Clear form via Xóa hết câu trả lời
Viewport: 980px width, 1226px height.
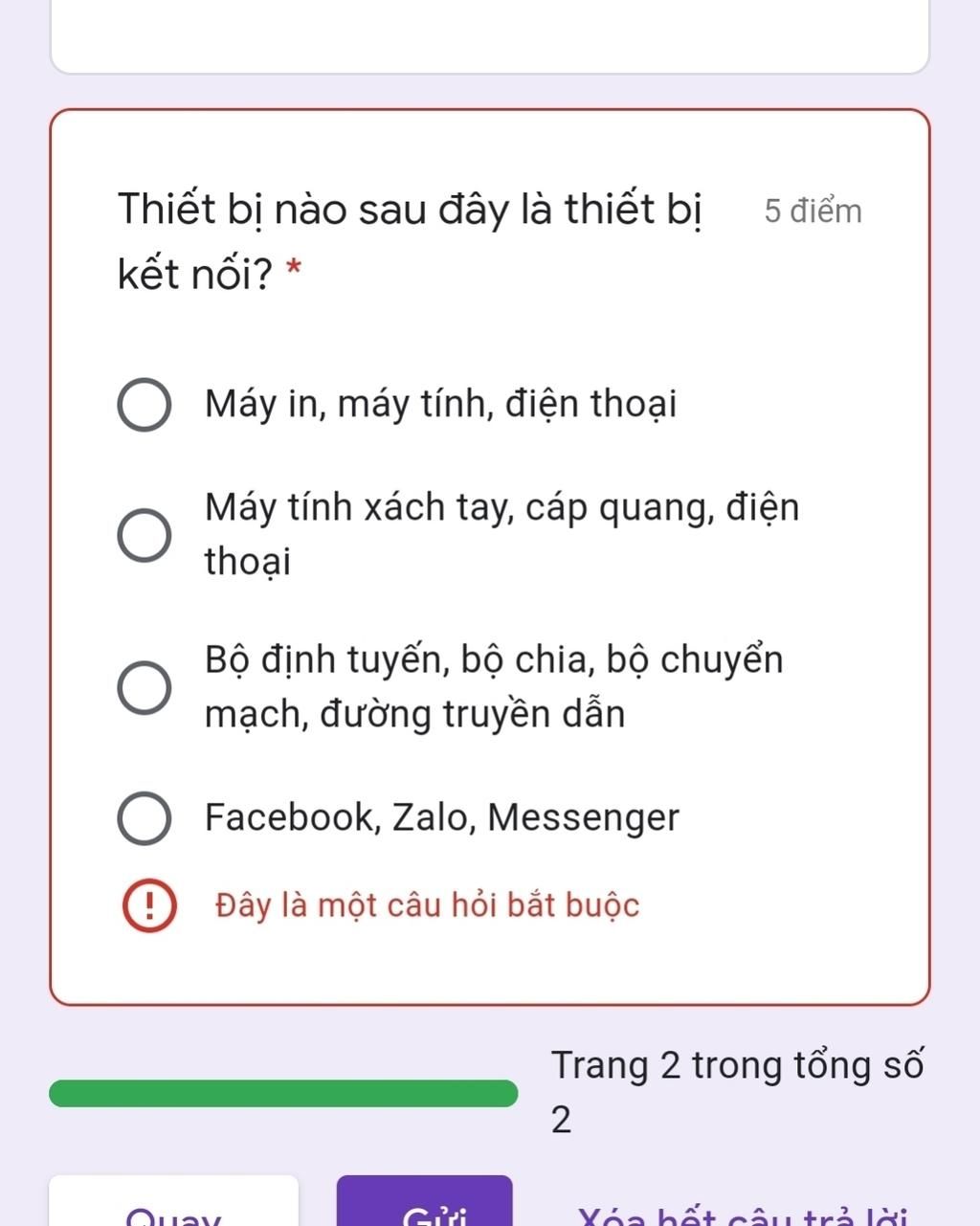point(742,1214)
